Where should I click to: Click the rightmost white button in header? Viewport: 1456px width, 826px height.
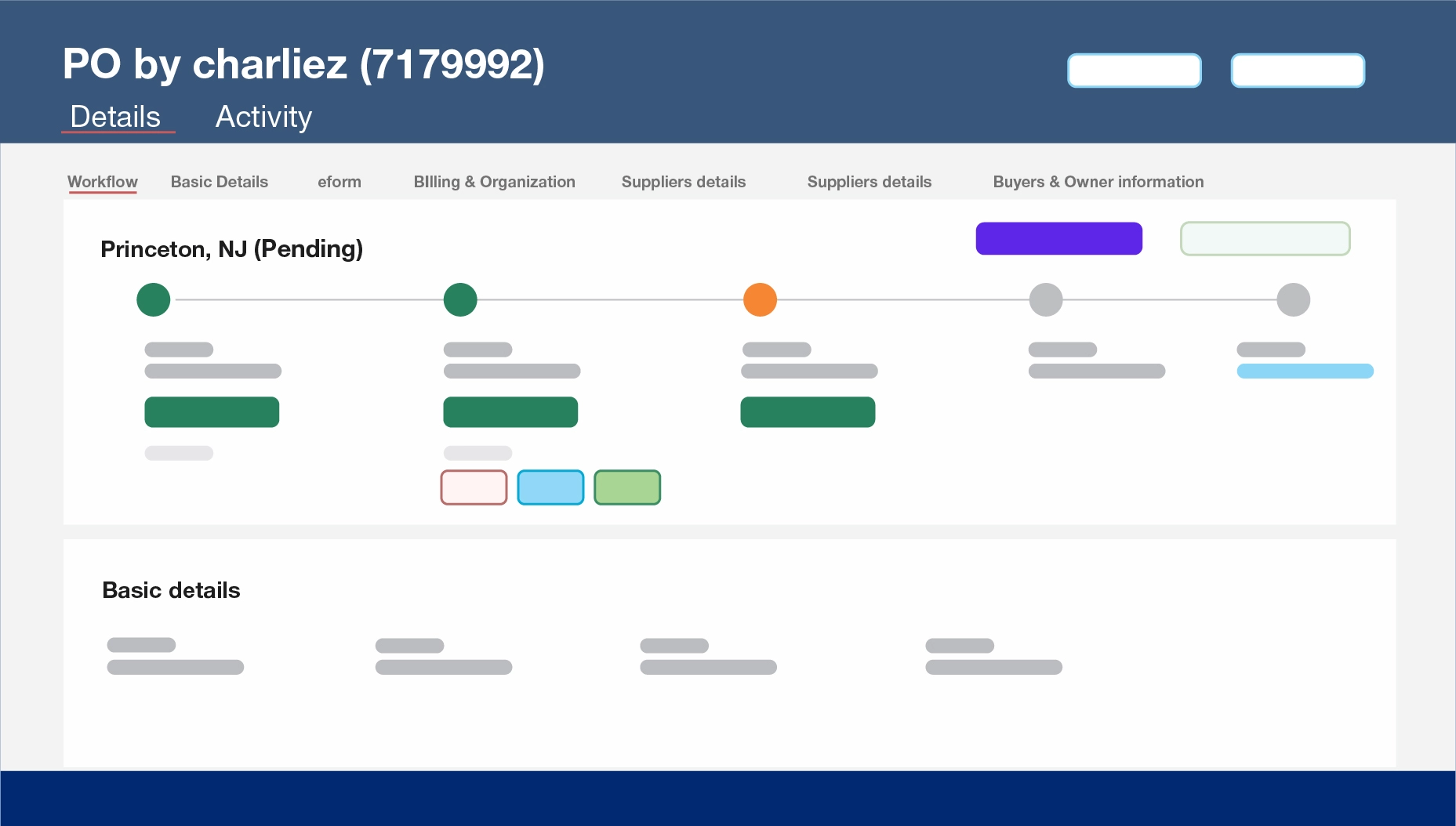point(1298,71)
